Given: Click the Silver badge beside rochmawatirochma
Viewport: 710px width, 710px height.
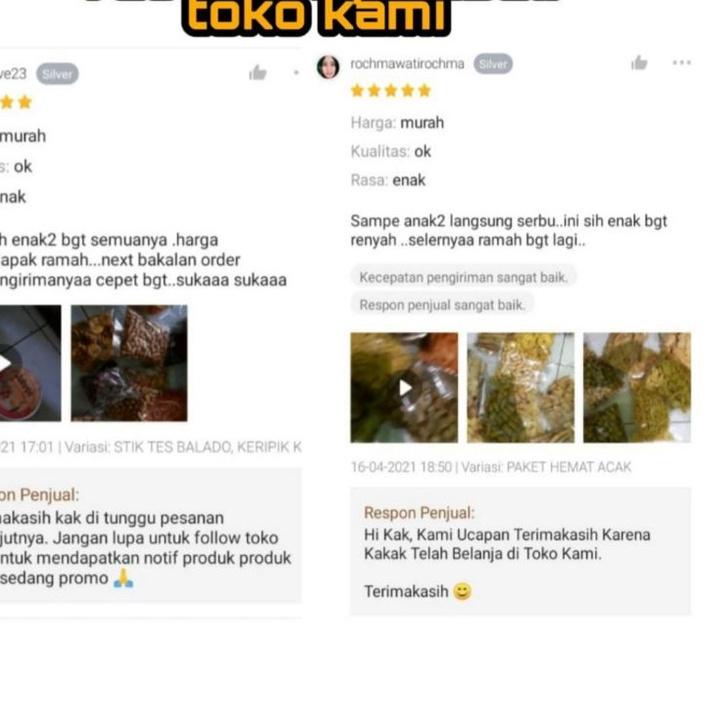Looking at the screenshot, I should [x=493, y=64].
